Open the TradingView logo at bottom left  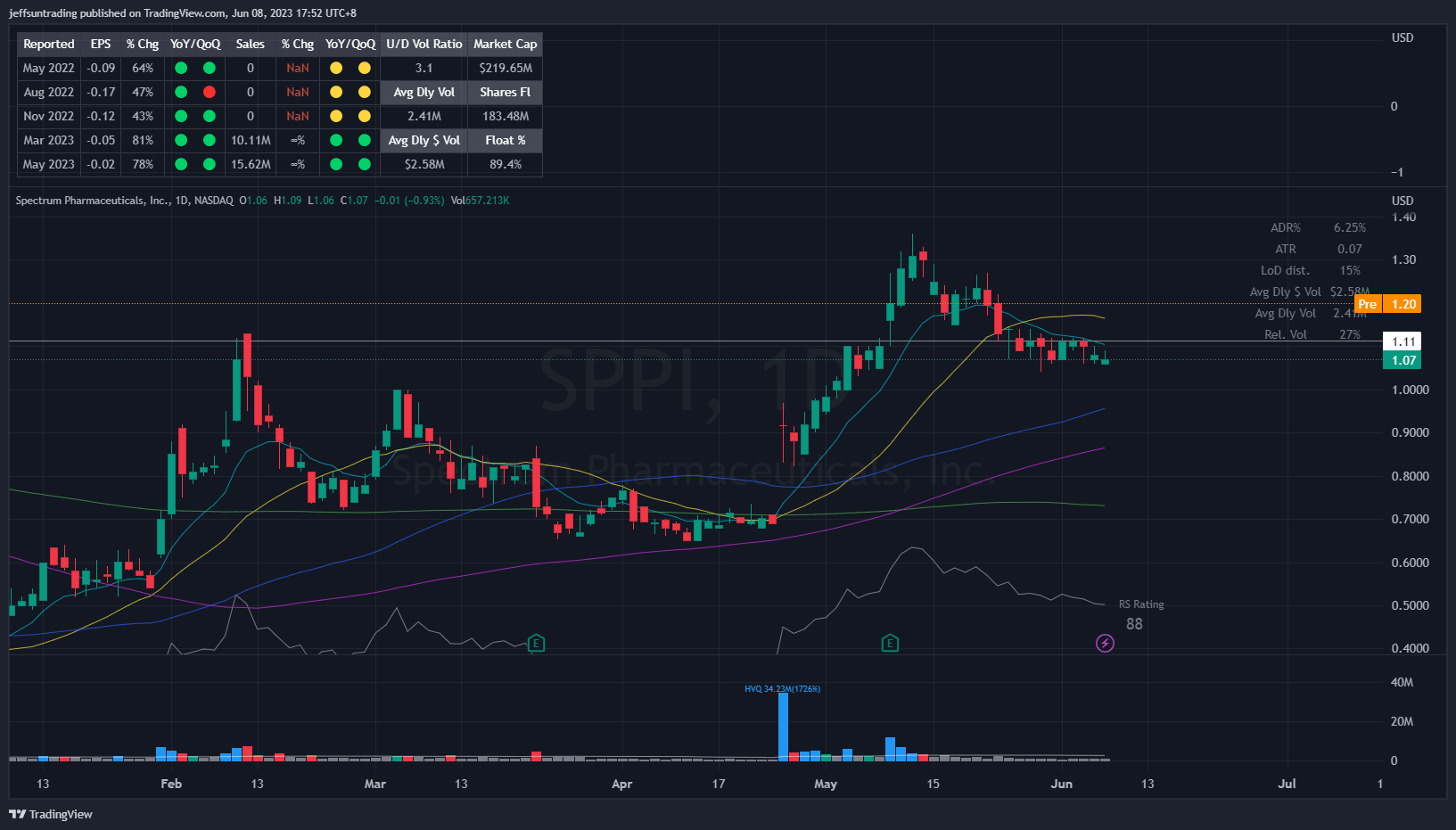click(51, 814)
